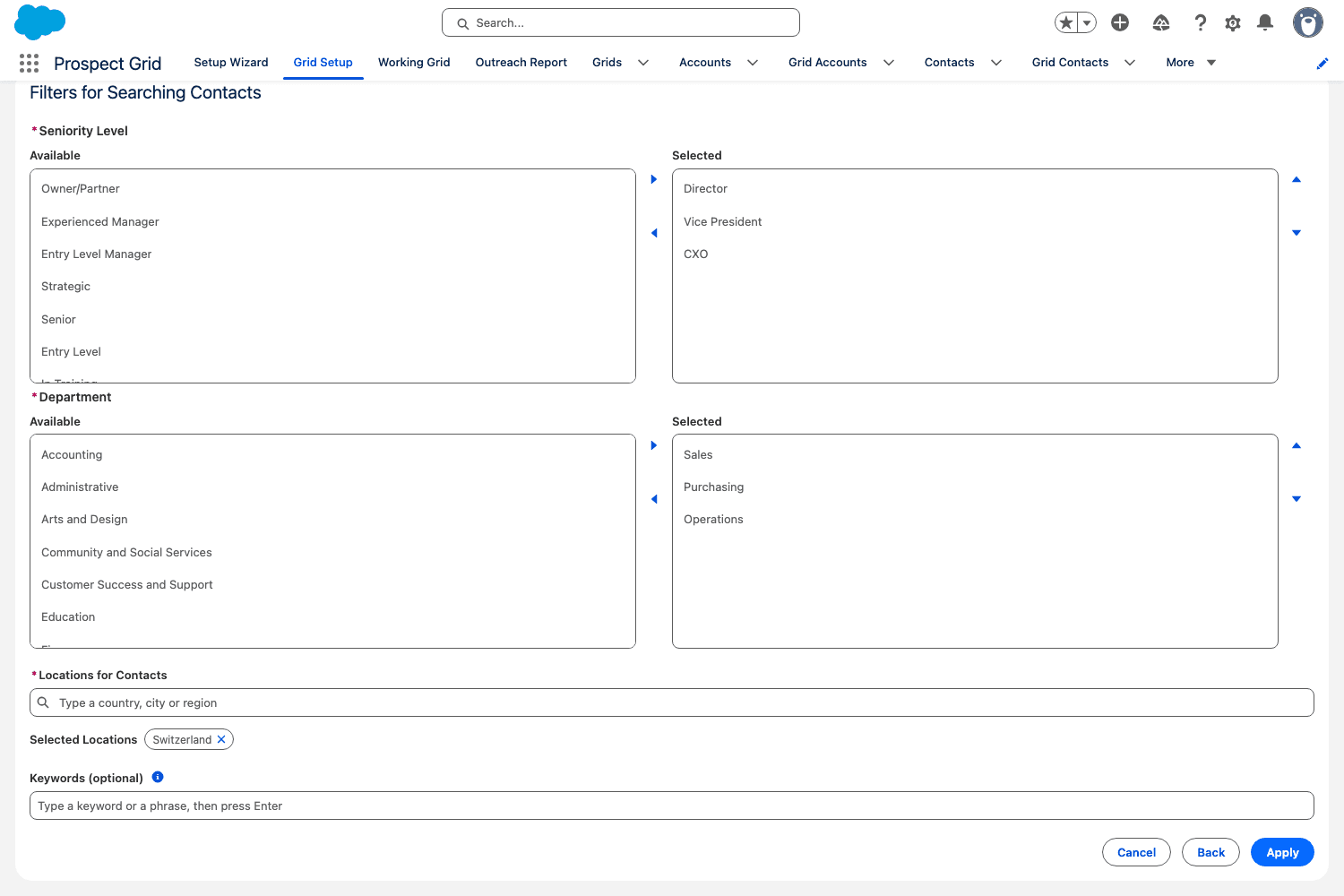Select Community and Social Services option

(x=332, y=553)
